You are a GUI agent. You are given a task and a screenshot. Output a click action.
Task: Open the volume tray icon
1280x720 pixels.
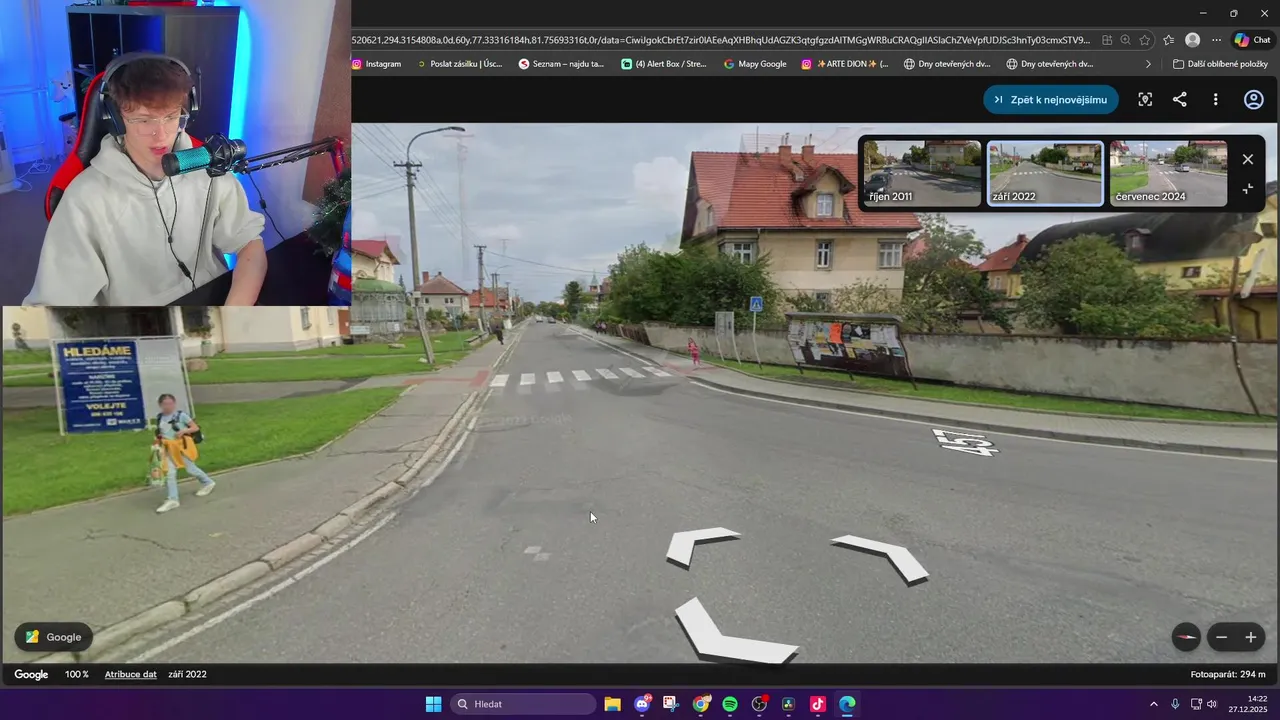coord(1212,704)
